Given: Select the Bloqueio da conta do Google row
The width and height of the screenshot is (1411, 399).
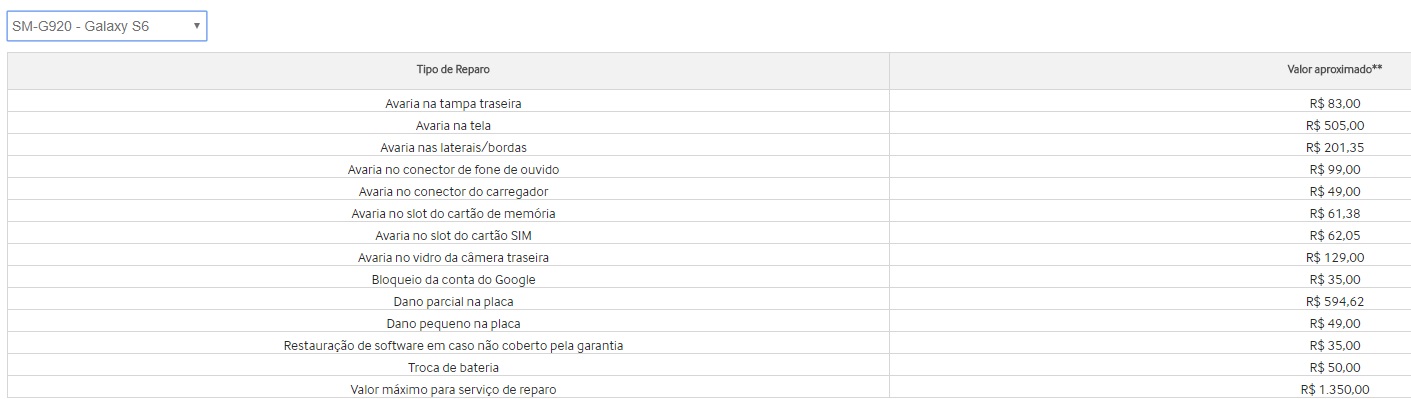Looking at the screenshot, I should (x=706, y=279).
